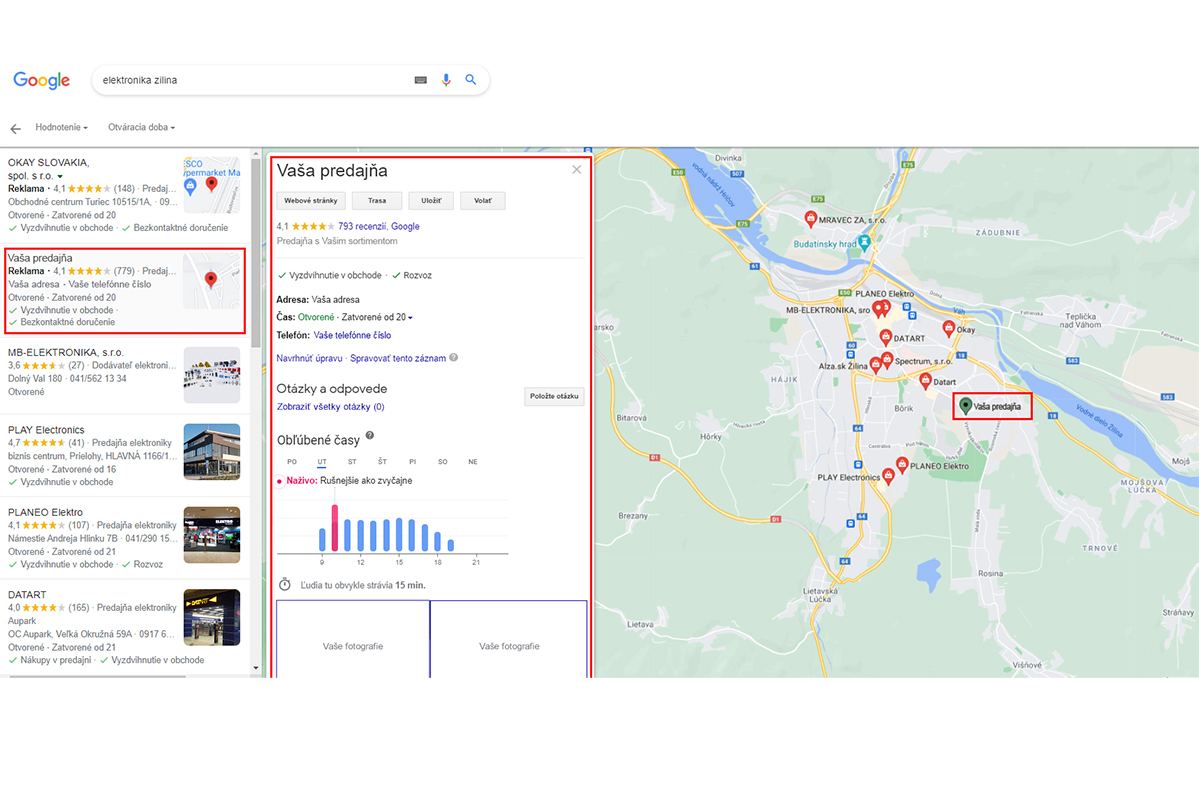Click green Vaša predajňa map marker

pyautogui.click(x=966, y=406)
